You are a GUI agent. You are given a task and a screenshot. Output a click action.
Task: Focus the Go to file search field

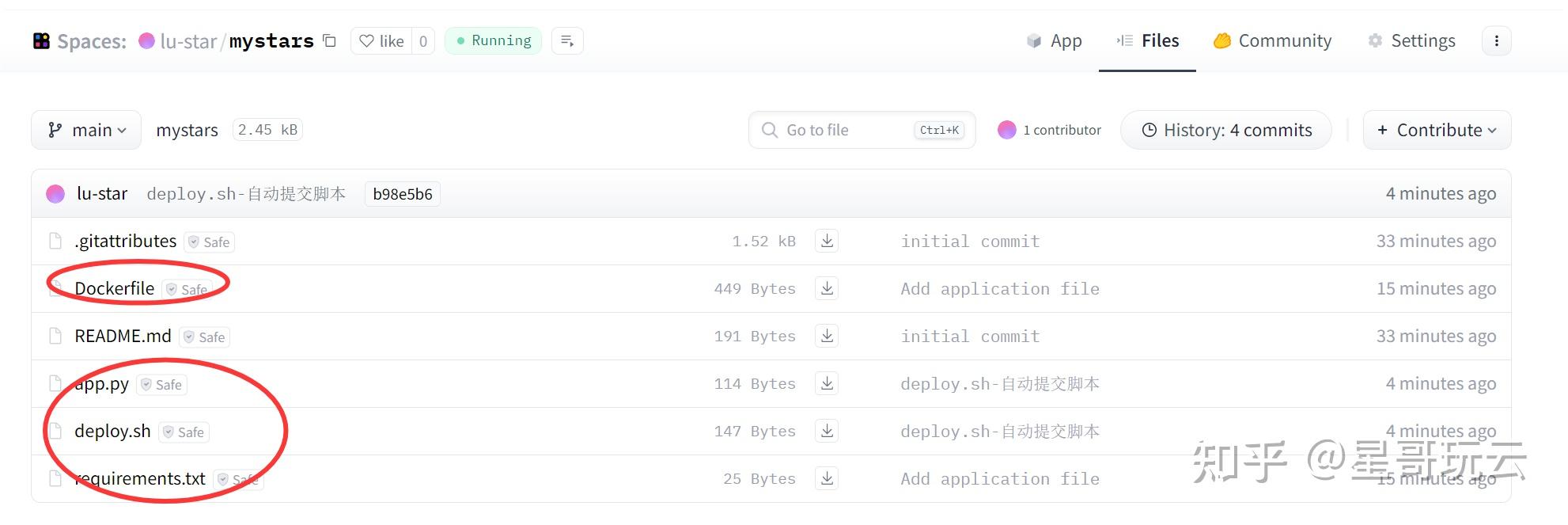862,130
